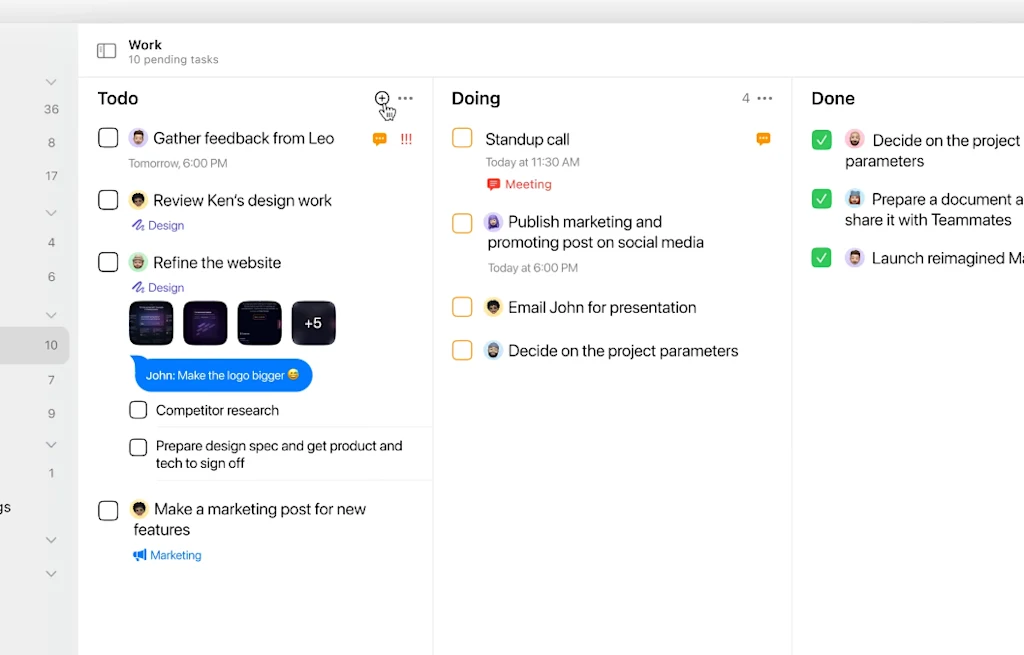This screenshot has width=1024, height=655.
Task: Click the plus icon to add a Todo task
Action: click(x=382, y=99)
